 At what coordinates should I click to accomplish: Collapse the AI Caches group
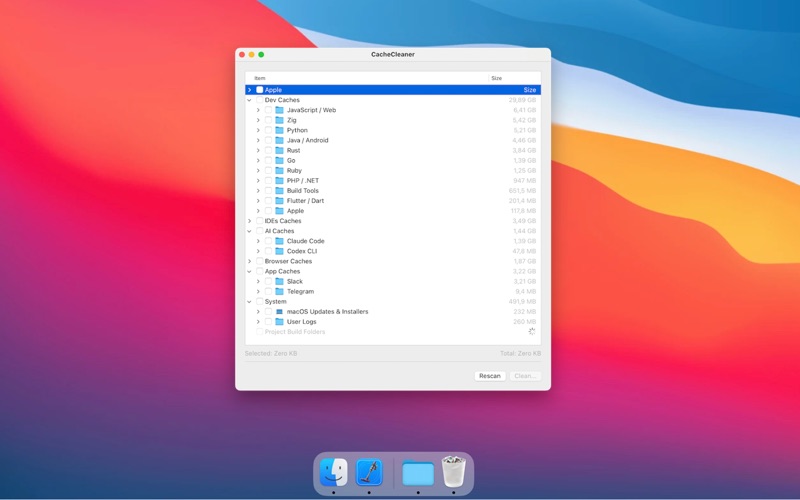pos(249,231)
